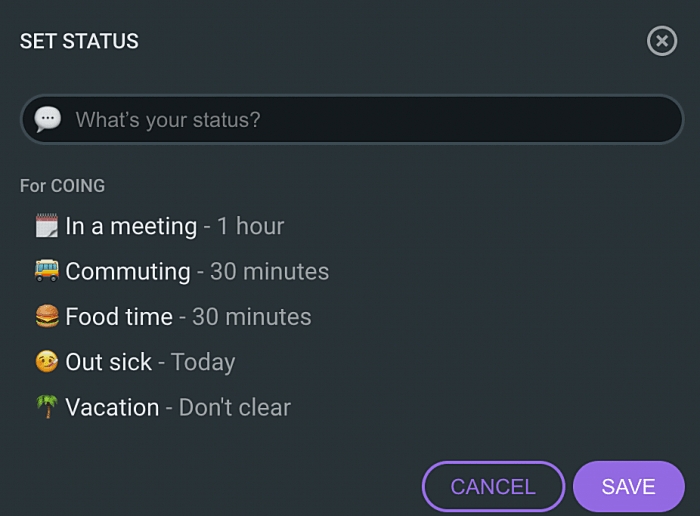
Task: Choose the Commuting status preset
Action: point(128,271)
